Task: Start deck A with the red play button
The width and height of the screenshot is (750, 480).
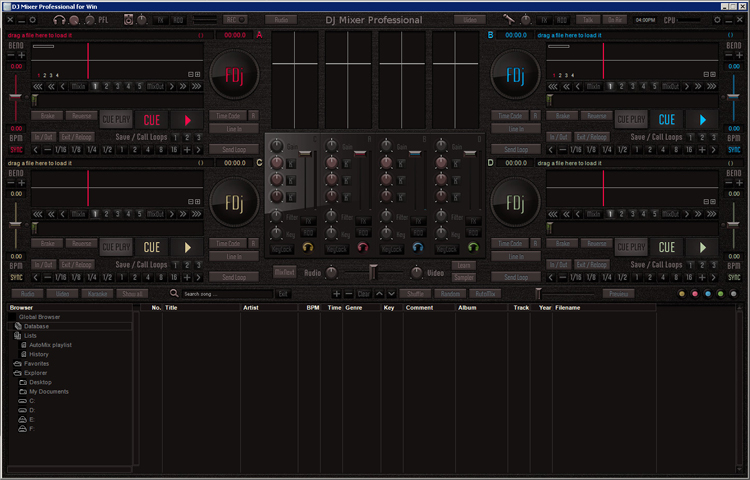Action: [188, 120]
